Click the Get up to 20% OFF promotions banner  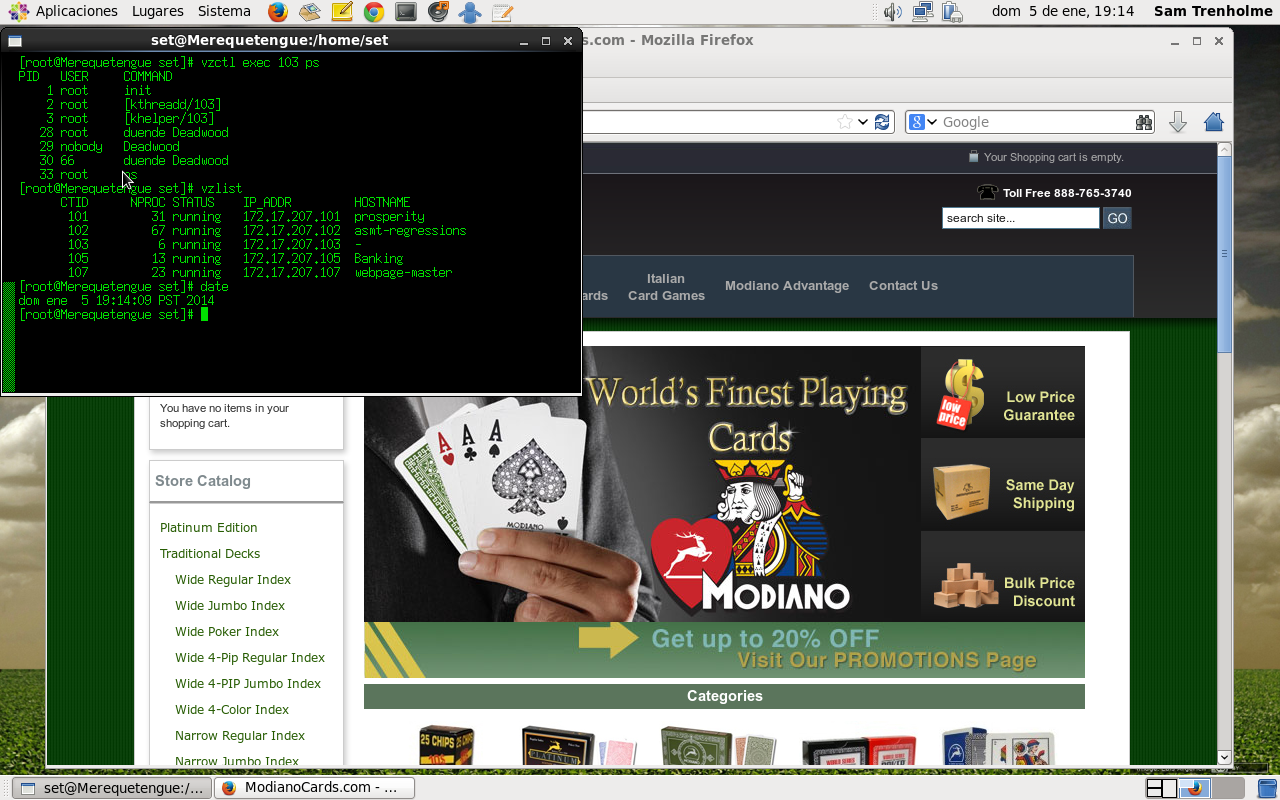[x=724, y=650]
